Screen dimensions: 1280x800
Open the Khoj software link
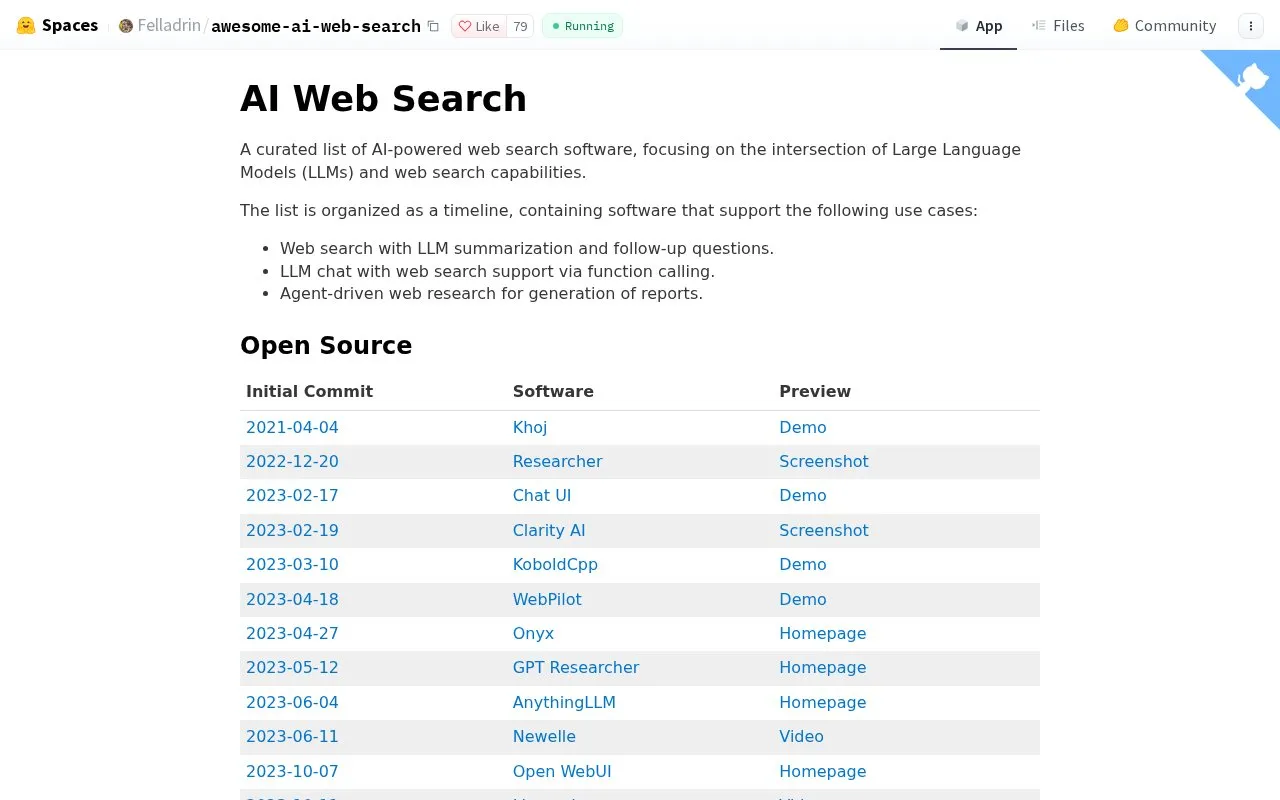530,427
